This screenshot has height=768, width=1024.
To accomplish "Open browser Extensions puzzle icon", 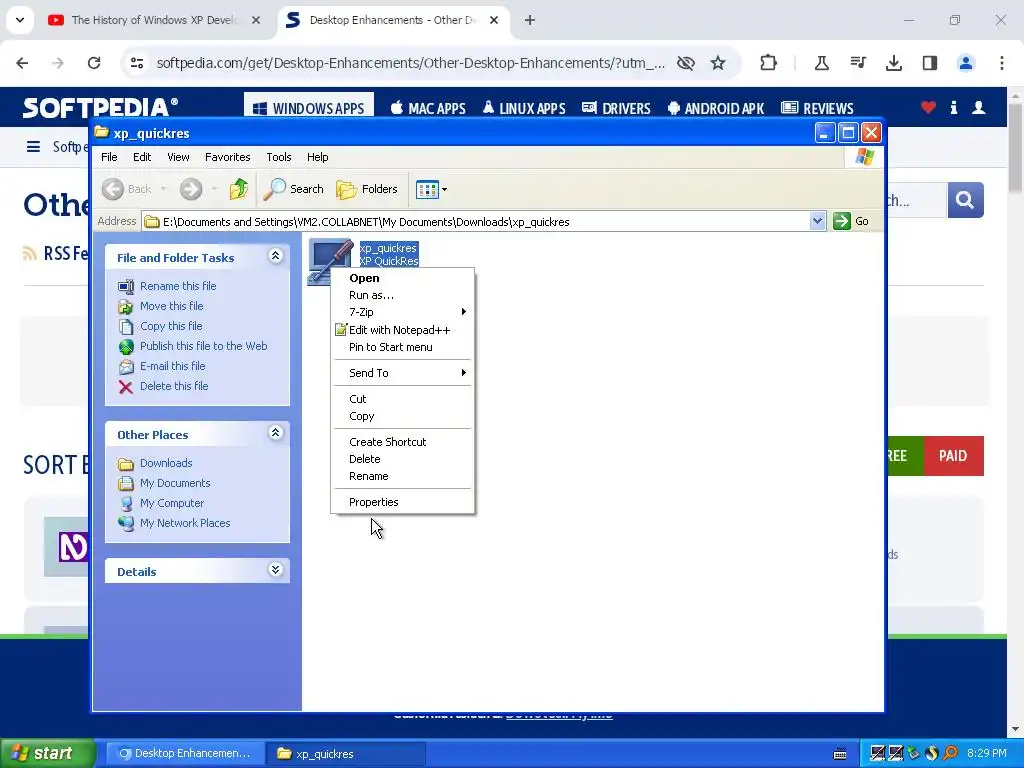I will pyautogui.click(x=769, y=63).
